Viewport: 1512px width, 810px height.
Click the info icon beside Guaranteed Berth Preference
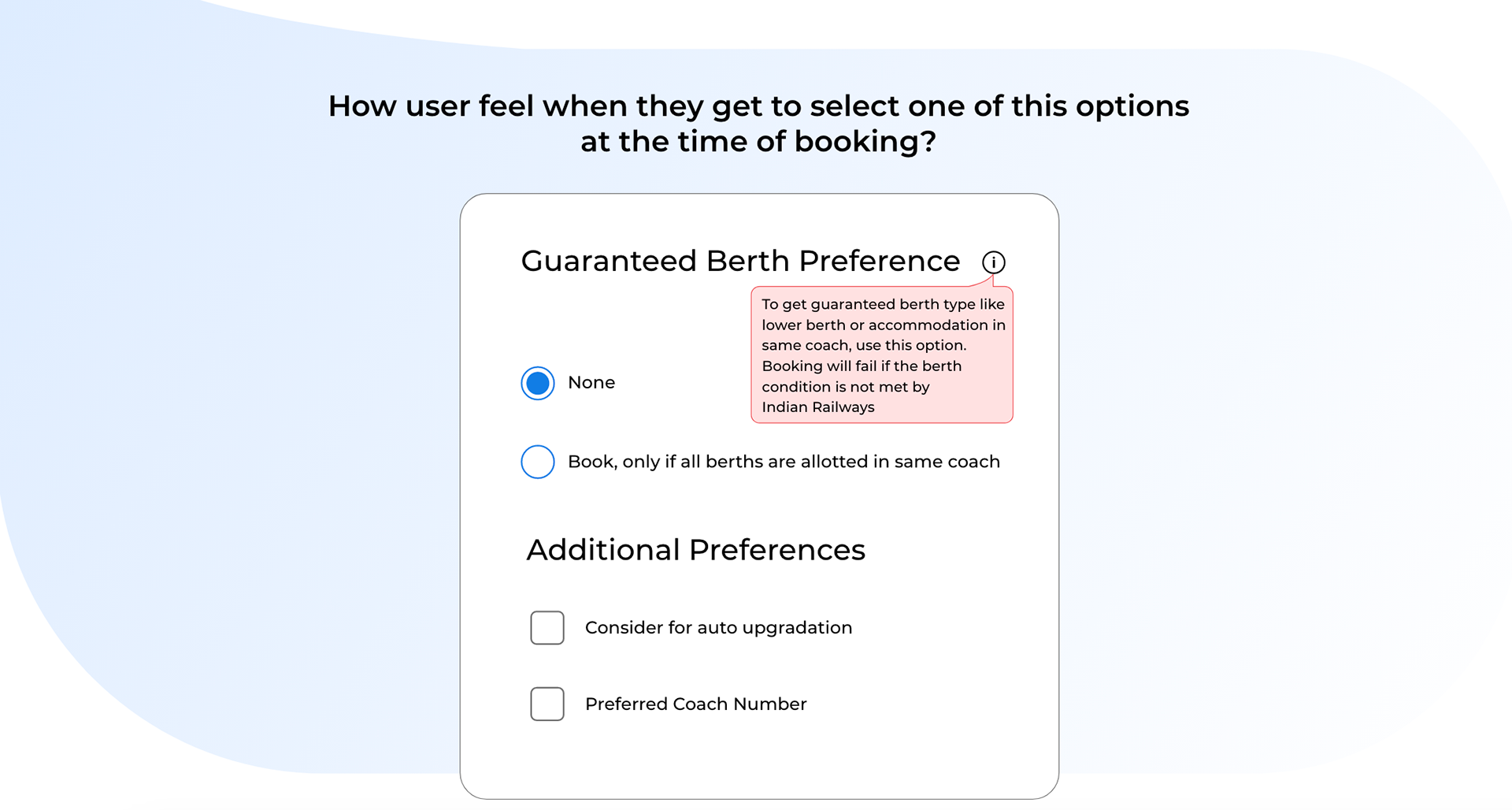(993, 262)
